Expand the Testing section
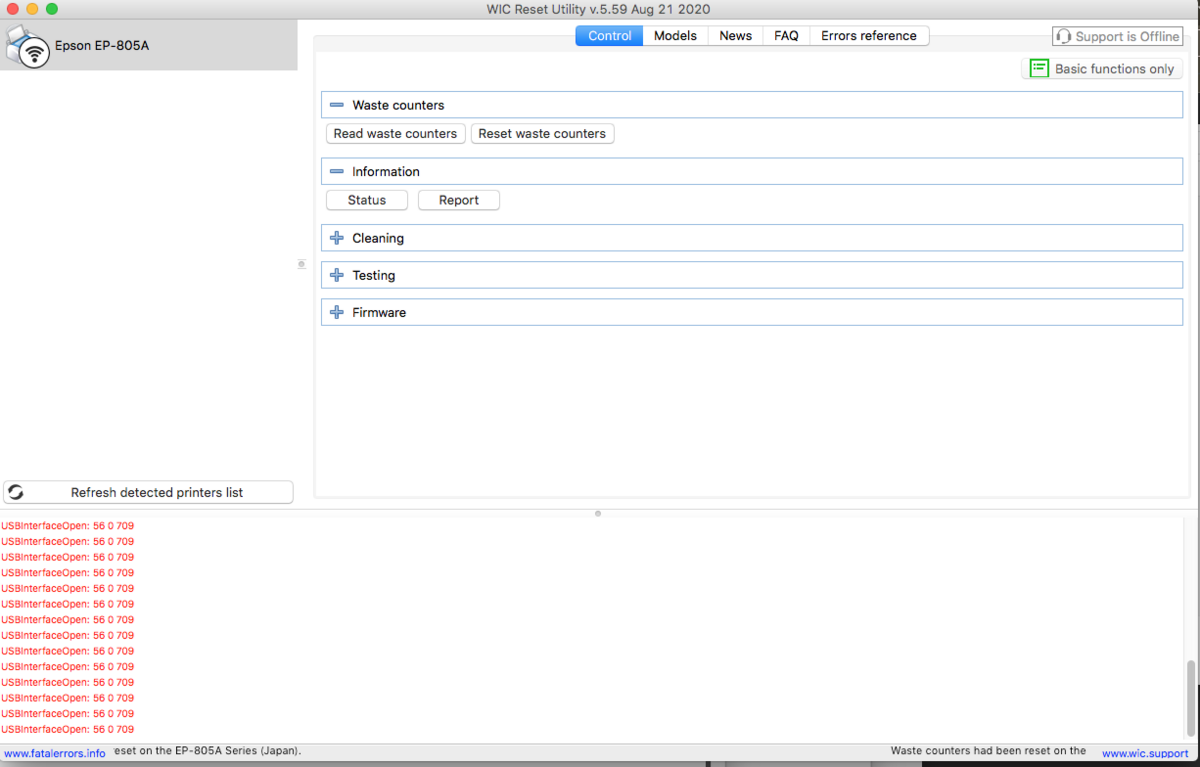Screen dimensions: 1200x767 (337, 276)
